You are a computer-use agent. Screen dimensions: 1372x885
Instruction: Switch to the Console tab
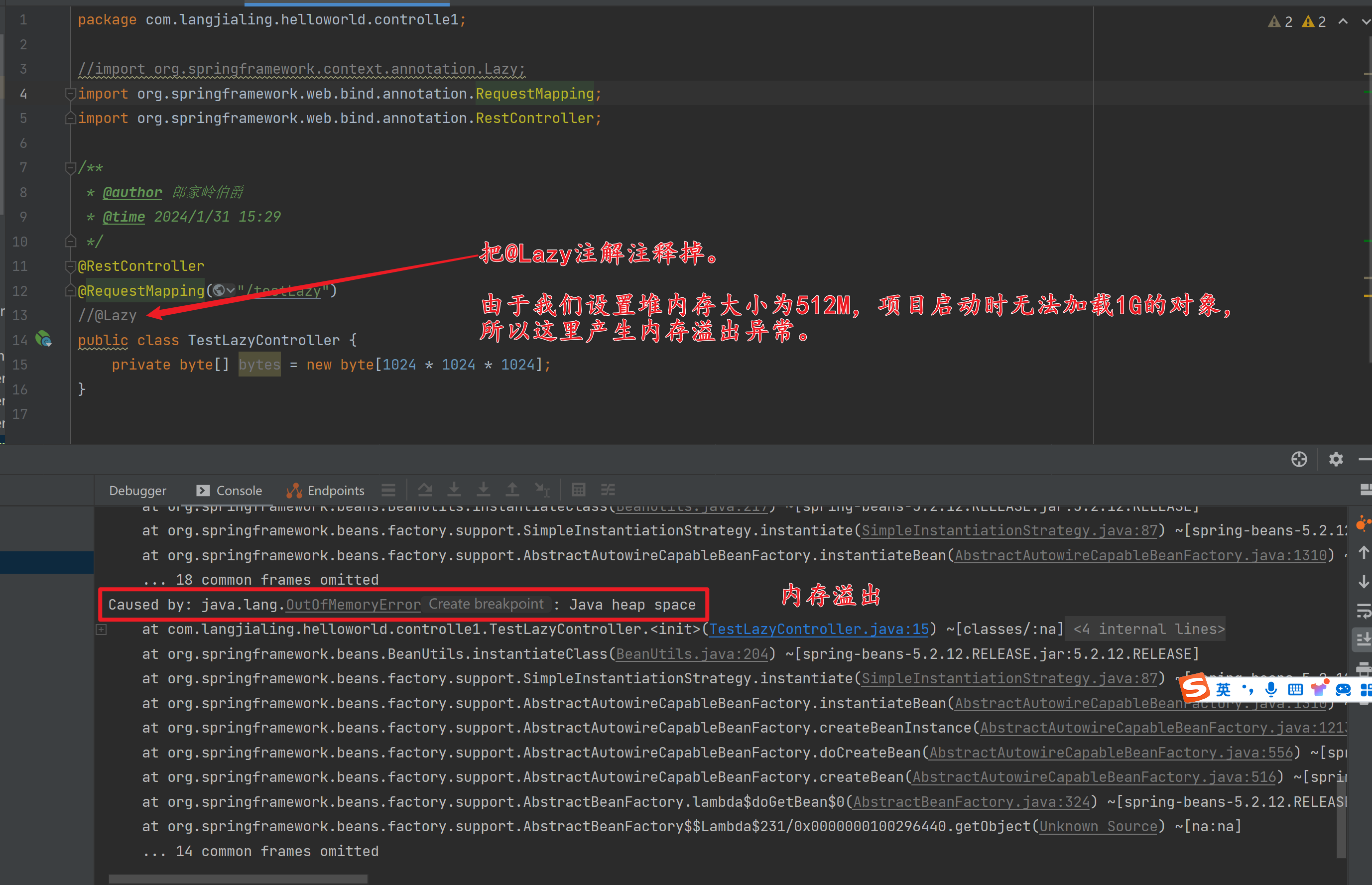coord(229,491)
